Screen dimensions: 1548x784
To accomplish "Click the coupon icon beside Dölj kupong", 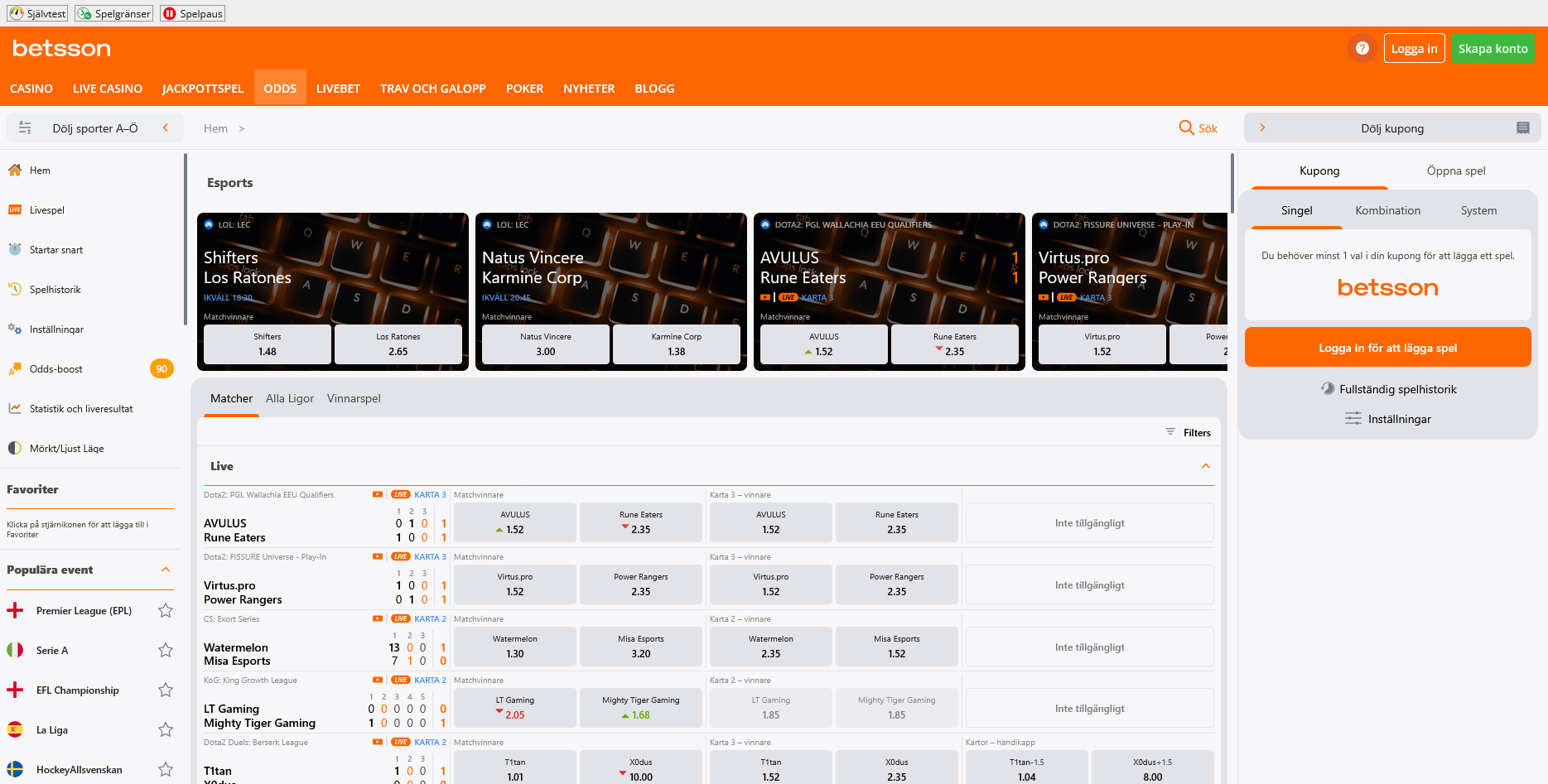I will point(1522,128).
